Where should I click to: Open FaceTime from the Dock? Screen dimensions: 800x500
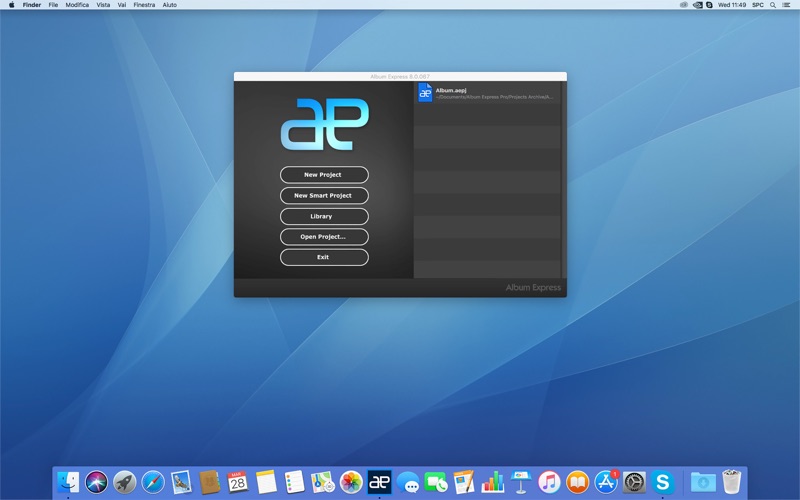[436, 482]
